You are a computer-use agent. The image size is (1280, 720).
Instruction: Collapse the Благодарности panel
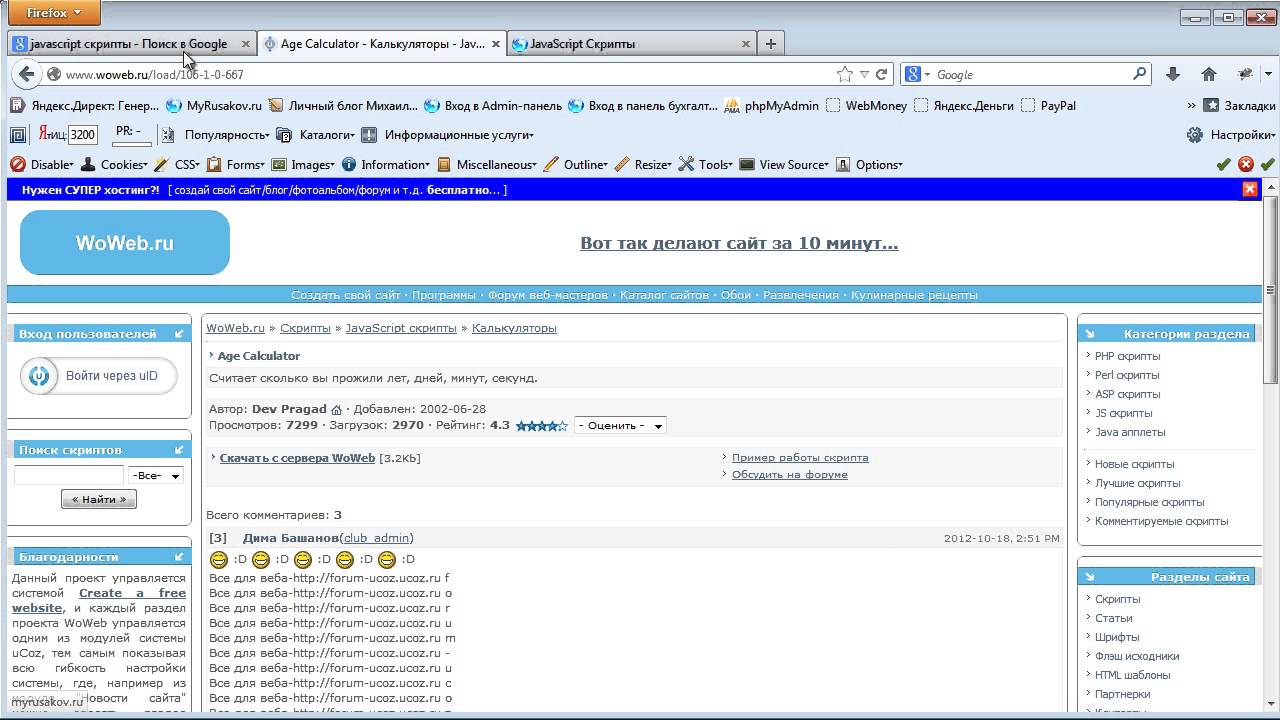(x=179, y=557)
